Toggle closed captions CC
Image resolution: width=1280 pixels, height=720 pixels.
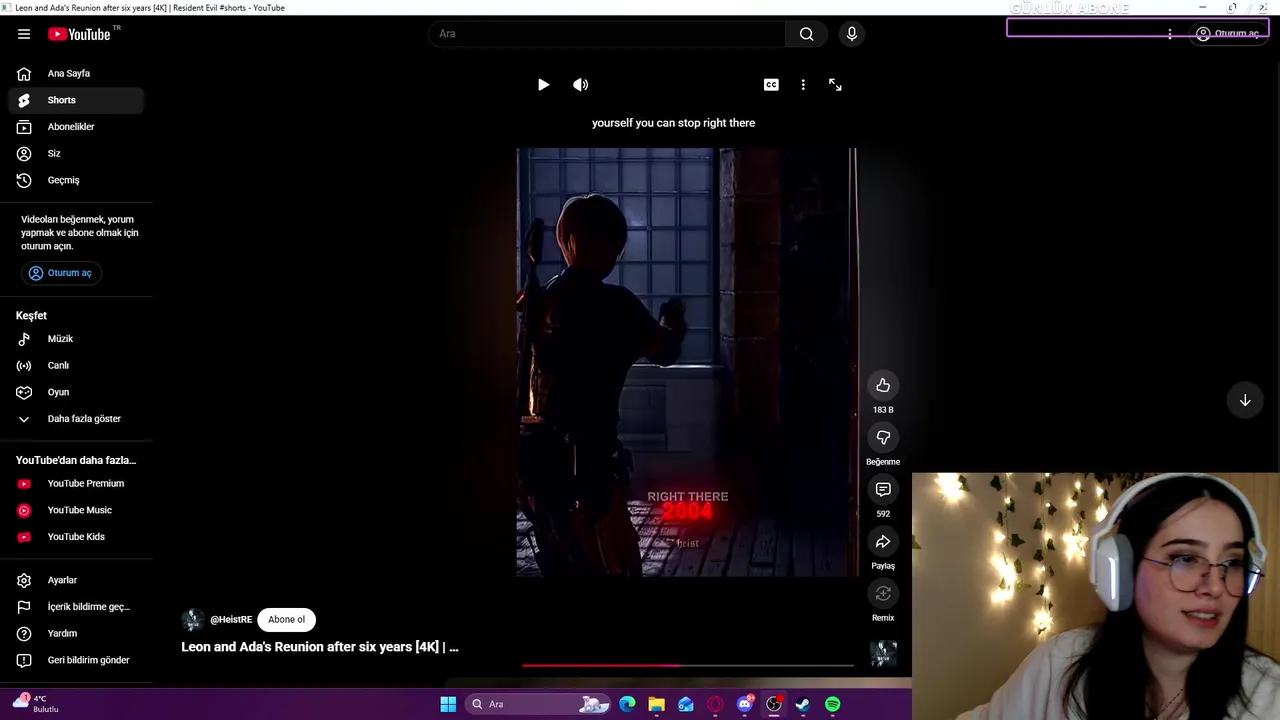[x=771, y=85]
